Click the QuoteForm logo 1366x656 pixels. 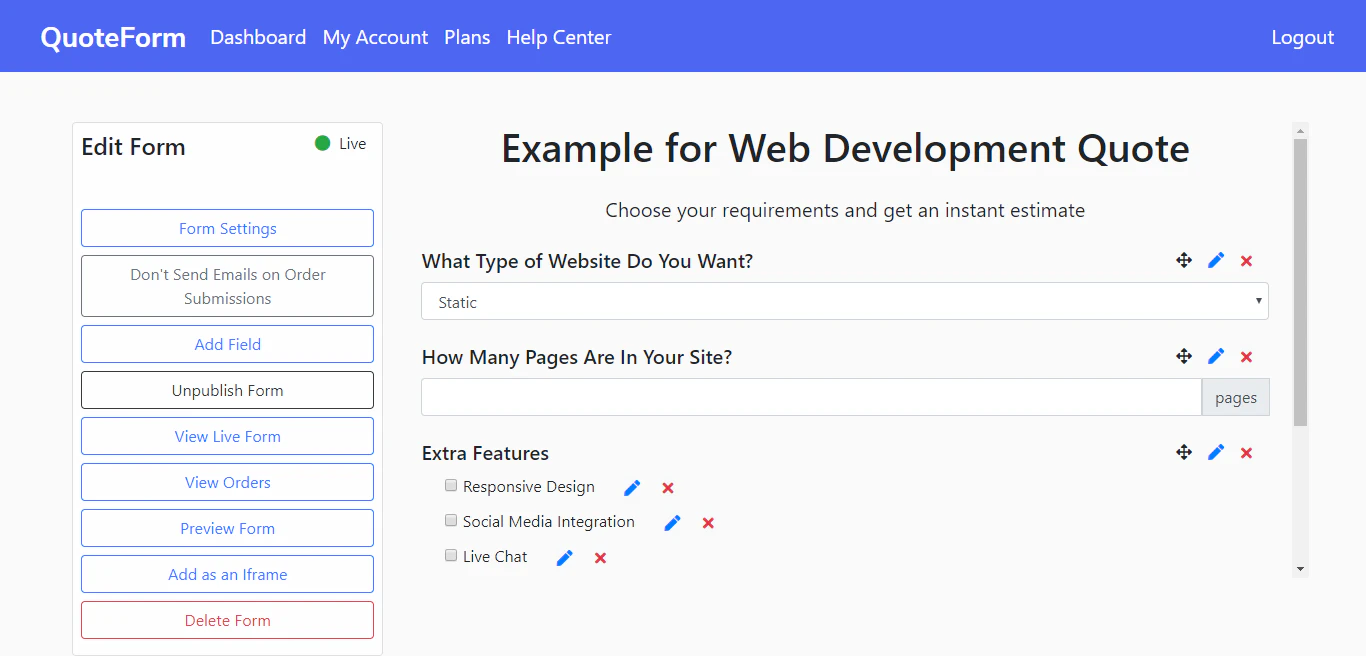click(x=113, y=38)
